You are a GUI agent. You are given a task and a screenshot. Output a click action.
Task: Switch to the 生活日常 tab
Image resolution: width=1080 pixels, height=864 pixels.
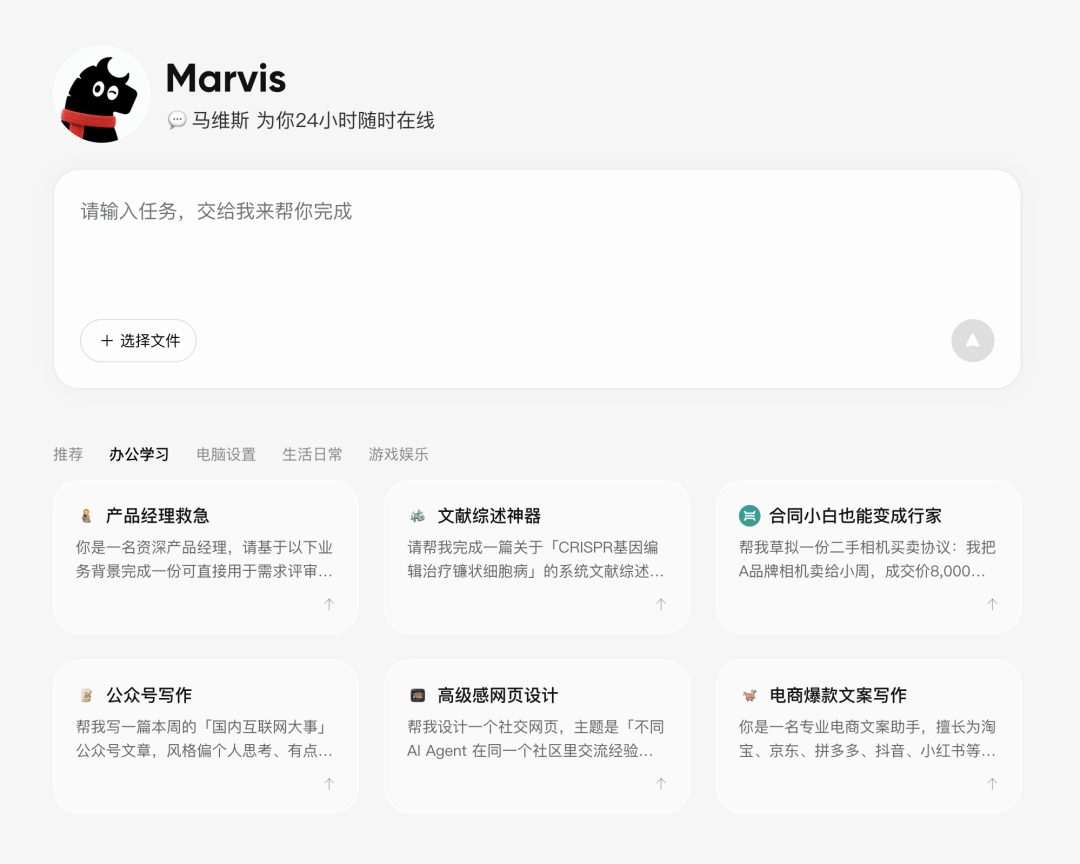pyautogui.click(x=312, y=454)
